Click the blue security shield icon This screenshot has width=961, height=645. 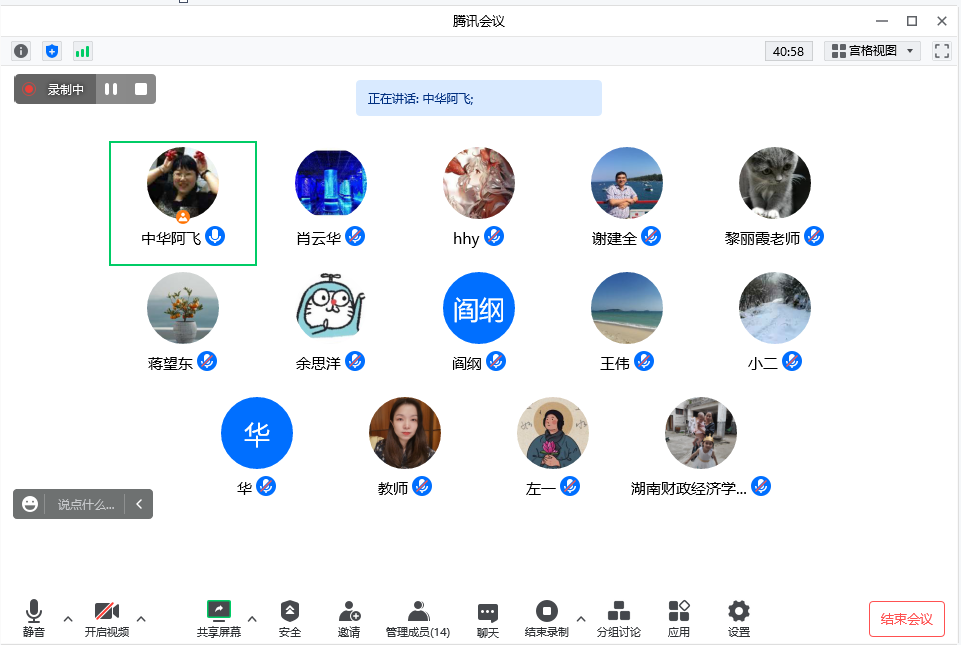52,51
